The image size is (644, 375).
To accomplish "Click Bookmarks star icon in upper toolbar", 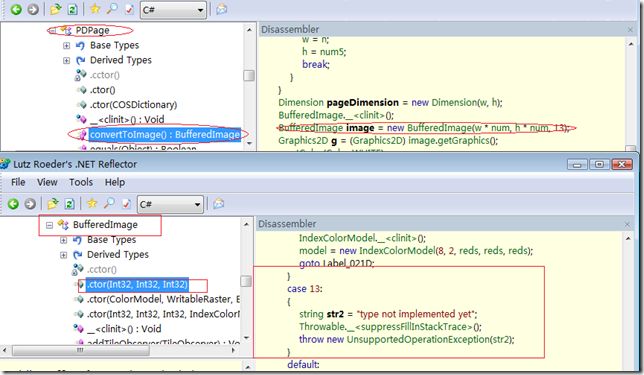I will [95, 9].
